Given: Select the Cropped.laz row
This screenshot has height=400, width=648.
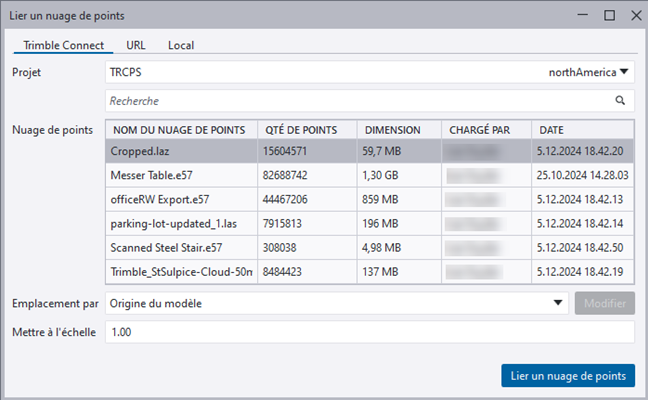Looking at the screenshot, I should click(180, 151).
